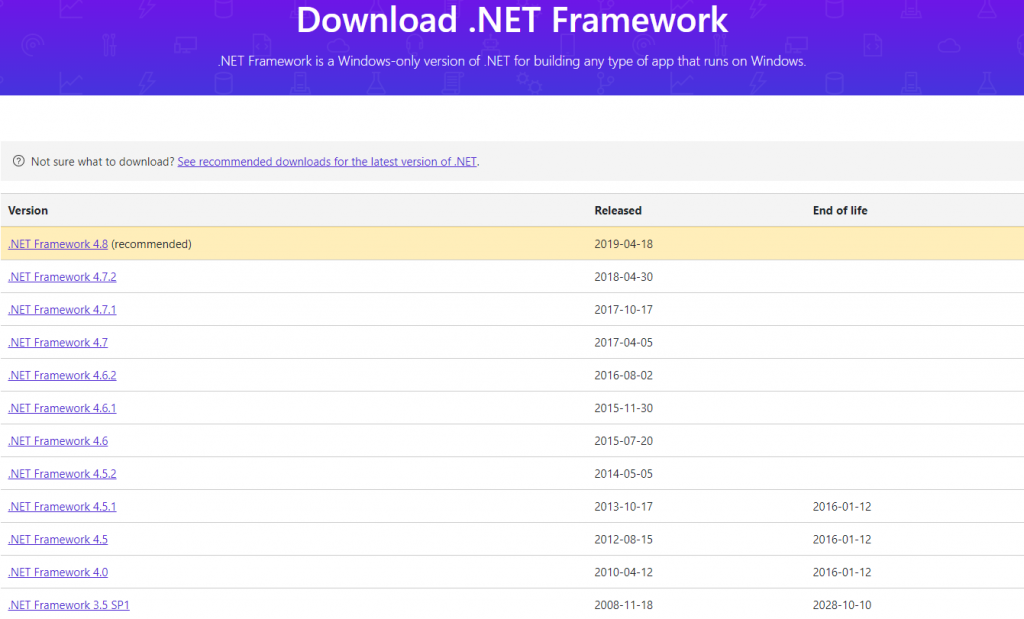Click the Download .NET Framework heading
The image size is (1024, 619).
512,20
